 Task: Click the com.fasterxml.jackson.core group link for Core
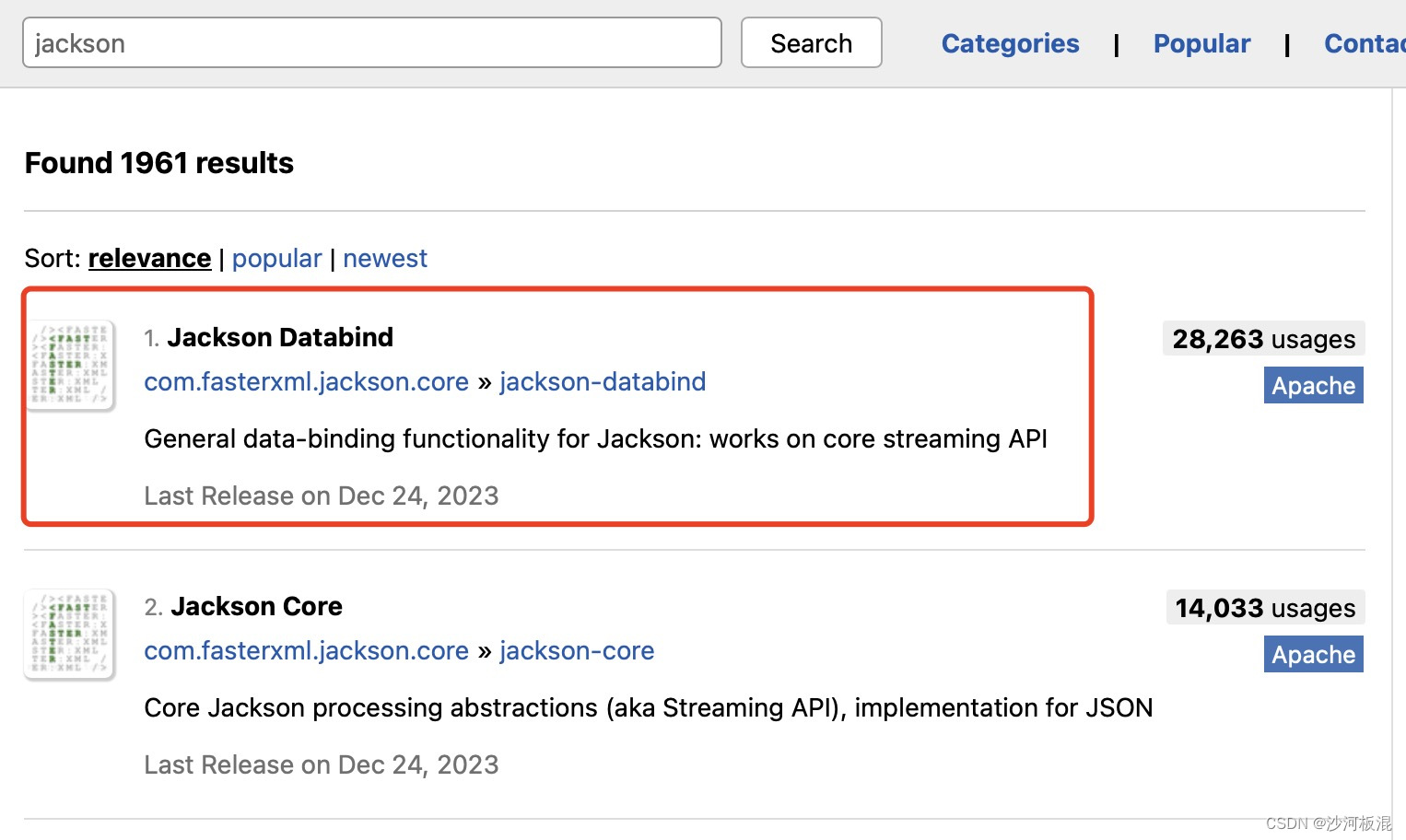pyautogui.click(x=306, y=650)
